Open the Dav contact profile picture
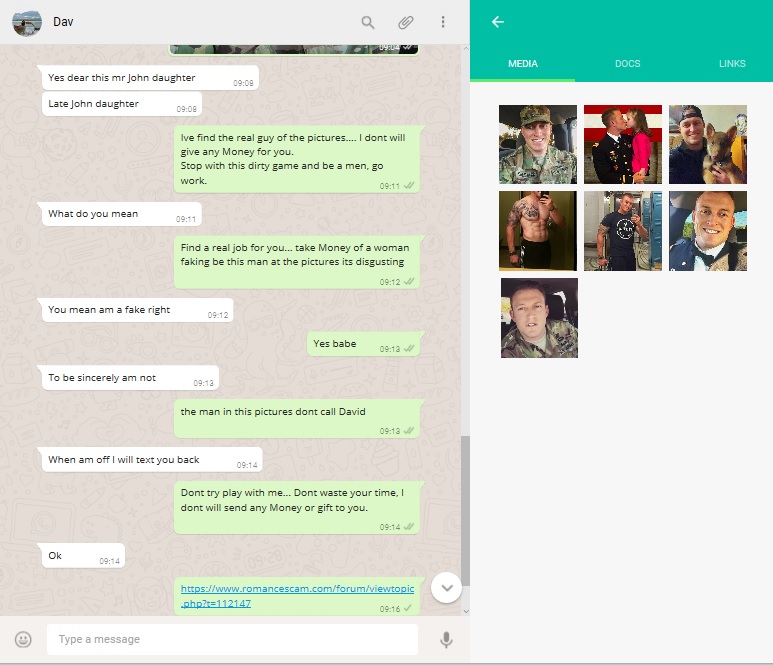 click(x=27, y=23)
